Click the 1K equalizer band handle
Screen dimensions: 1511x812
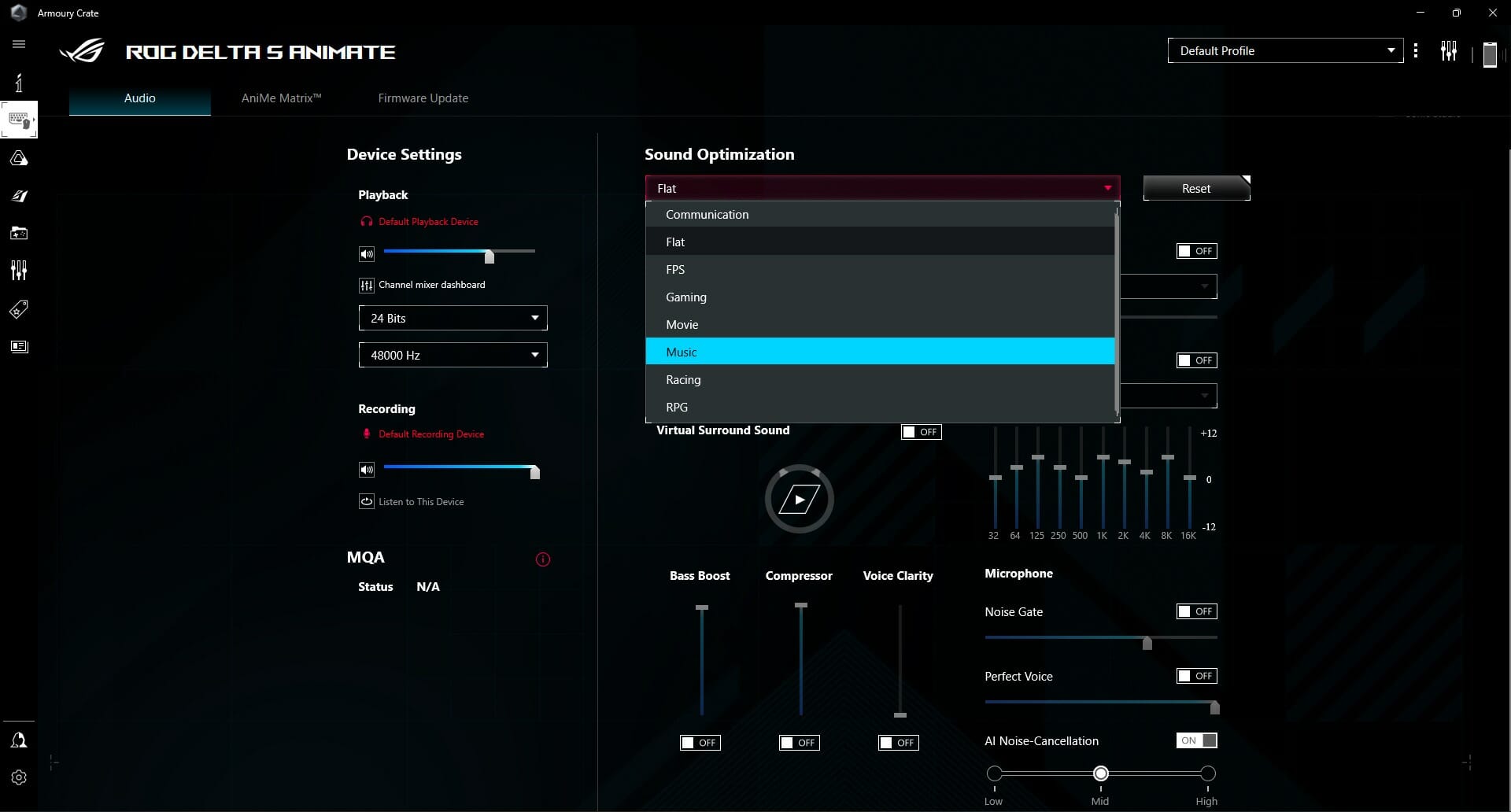(1103, 457)
